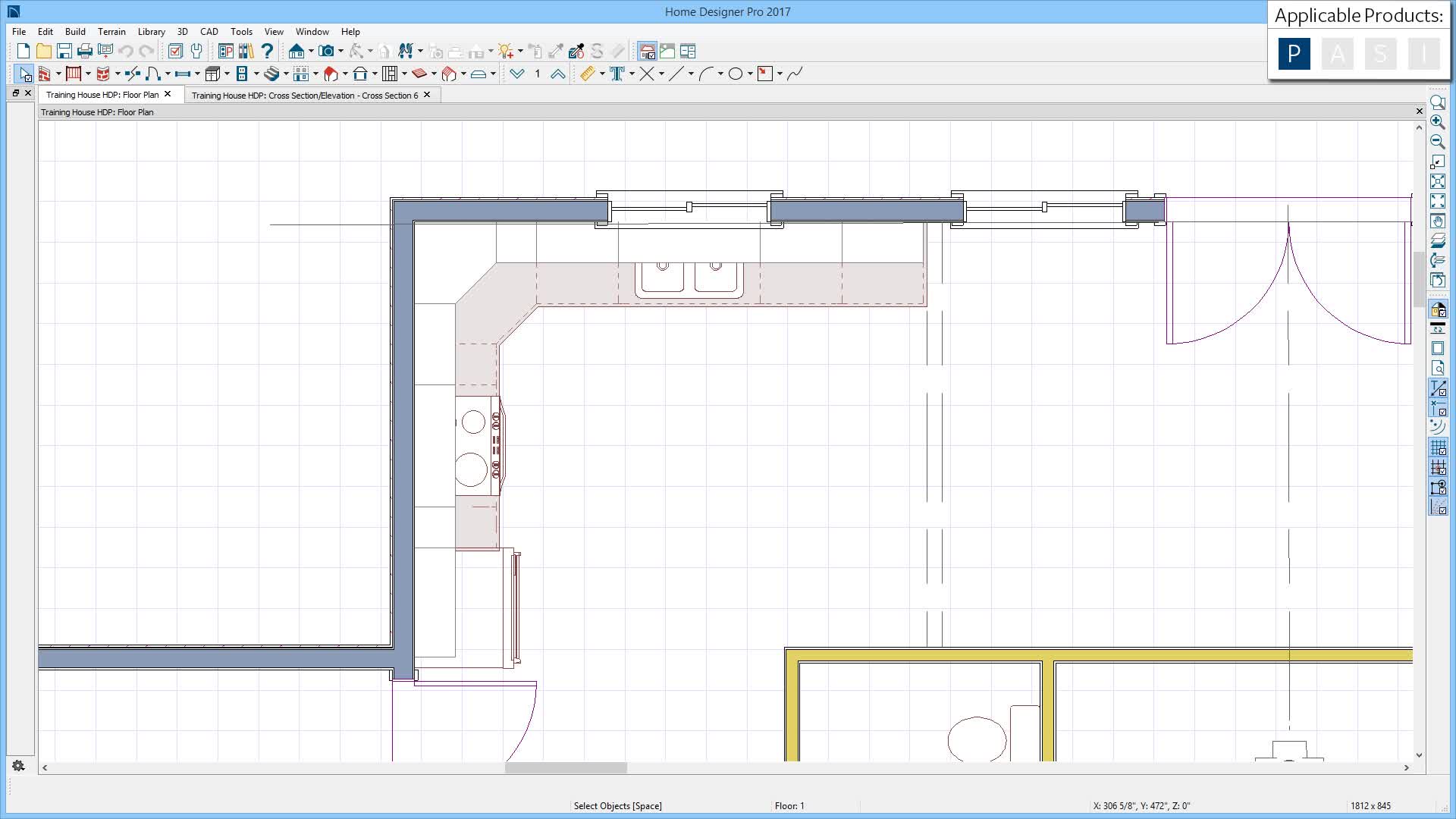Expand the Text tool dropdown arrow

(x=632, y=74)
